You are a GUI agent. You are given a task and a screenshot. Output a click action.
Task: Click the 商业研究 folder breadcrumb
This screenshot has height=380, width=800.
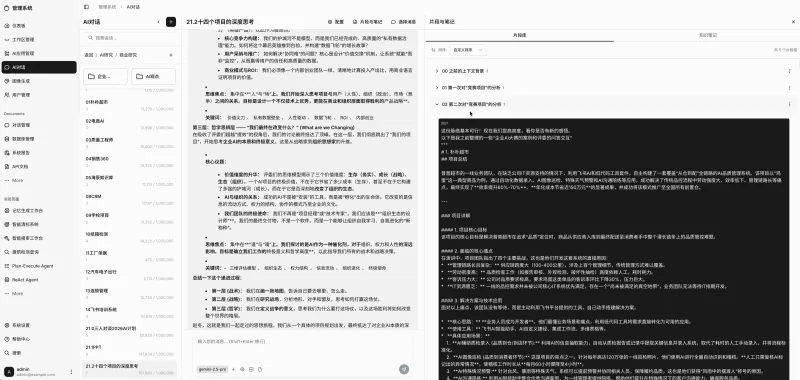pyautogui.click(x=128, y=55)
